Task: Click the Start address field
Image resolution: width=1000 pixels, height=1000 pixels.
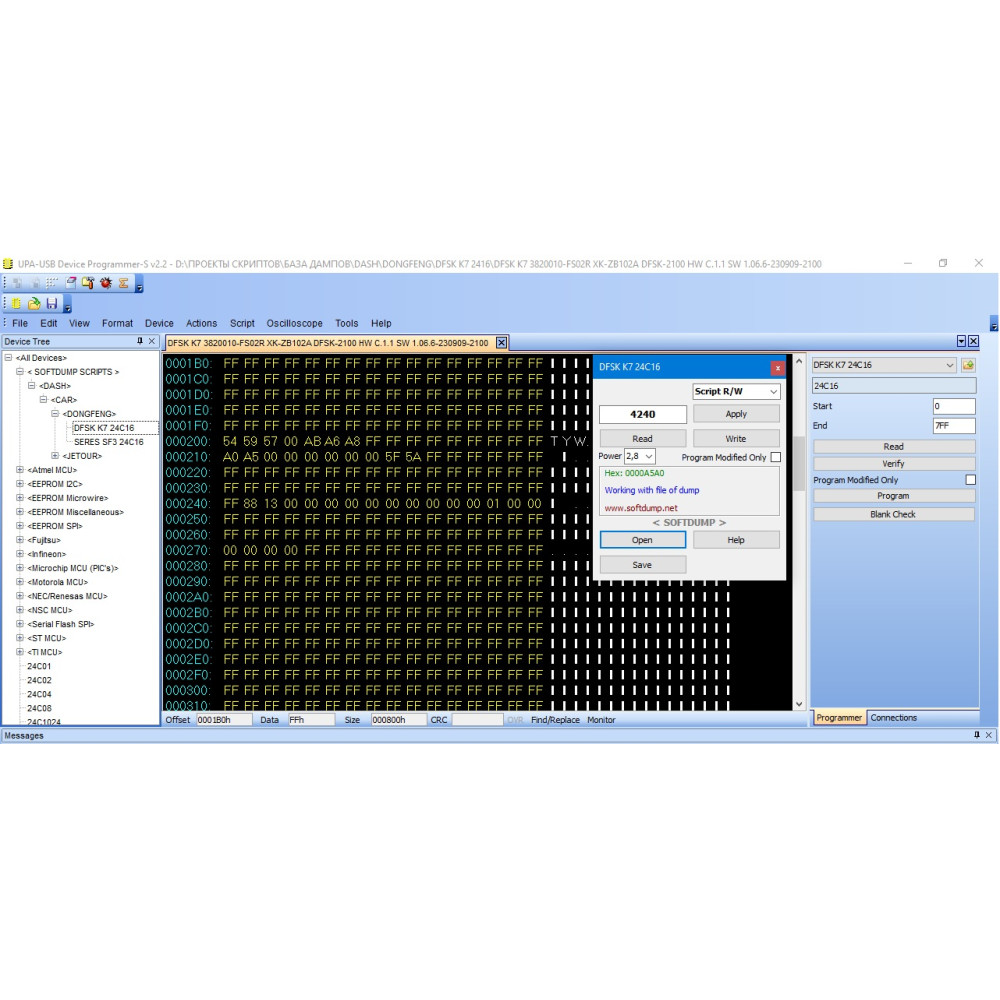Action: (953, 406)
